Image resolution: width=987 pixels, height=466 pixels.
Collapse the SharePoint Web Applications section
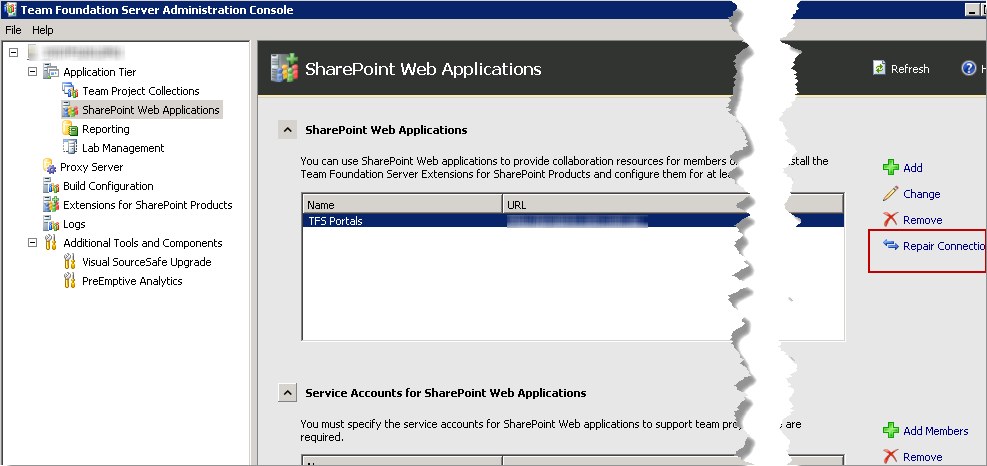(x=287, y=130)
